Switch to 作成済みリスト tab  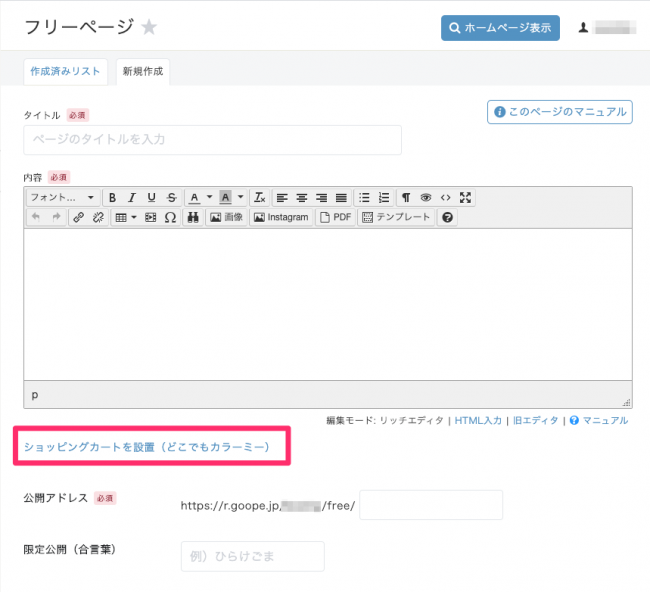[x=65, y=72]
